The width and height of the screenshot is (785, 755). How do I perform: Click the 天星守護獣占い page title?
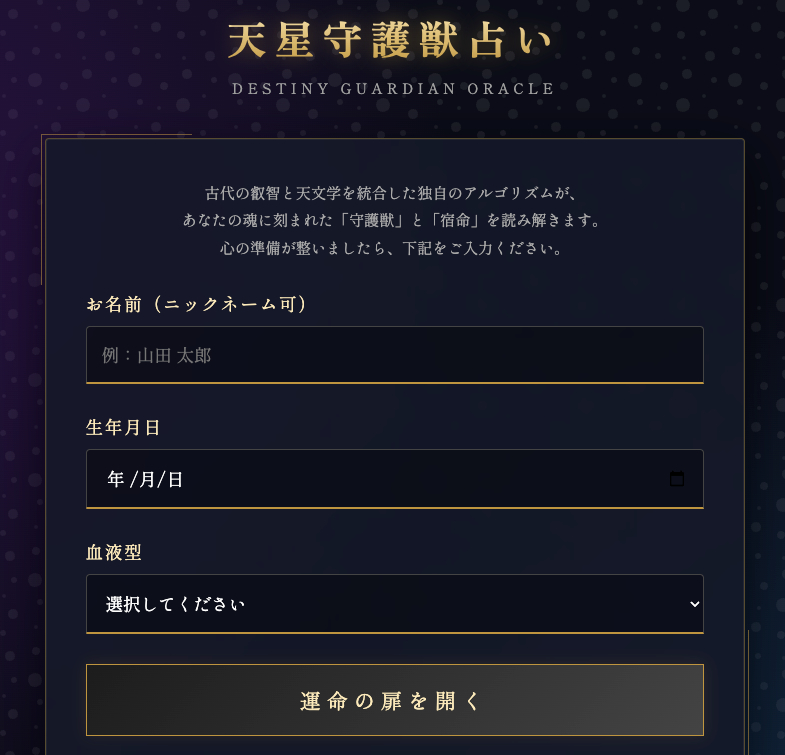tap(390, 42)
